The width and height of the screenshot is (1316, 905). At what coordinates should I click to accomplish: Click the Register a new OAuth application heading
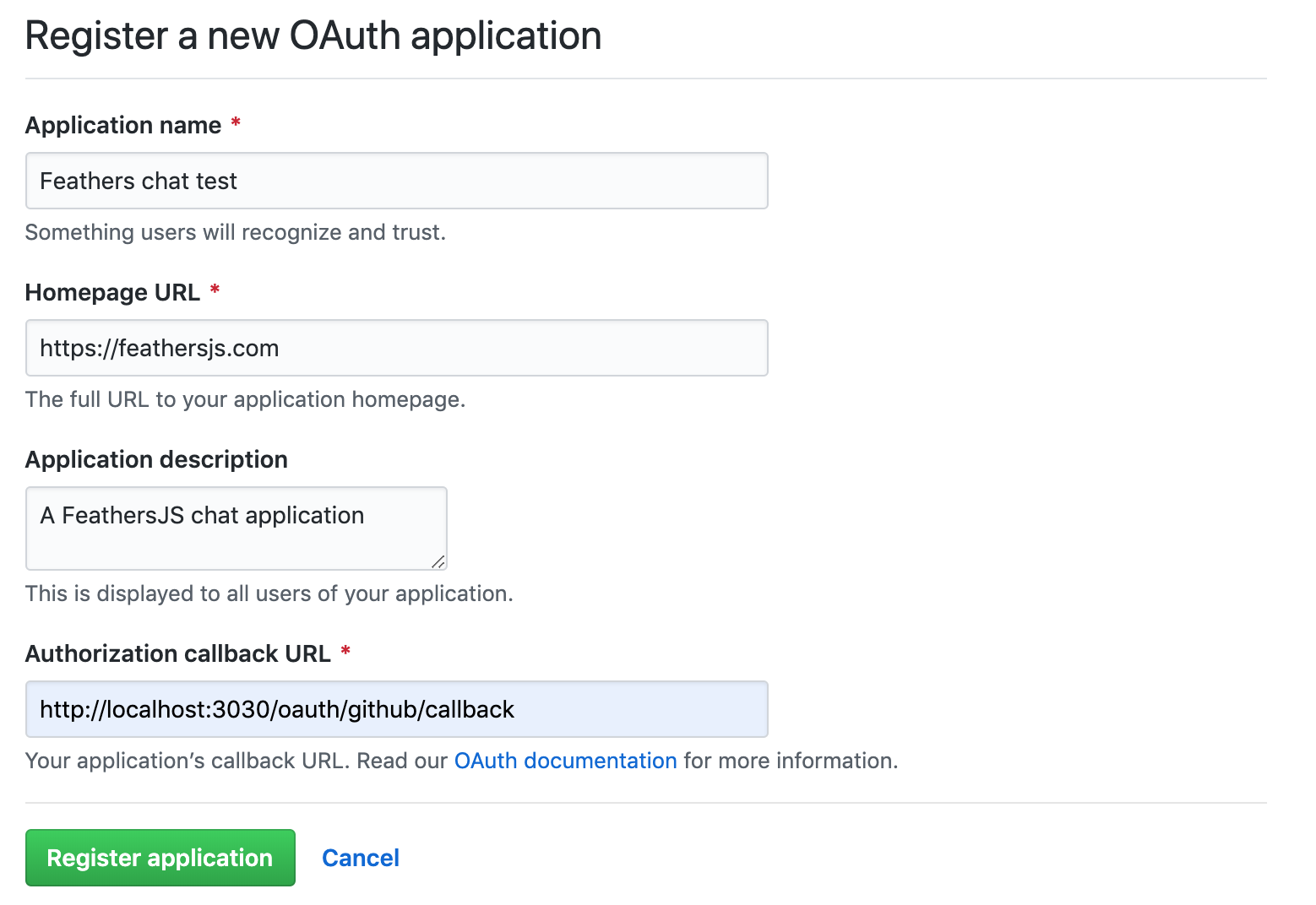point(313,35)
